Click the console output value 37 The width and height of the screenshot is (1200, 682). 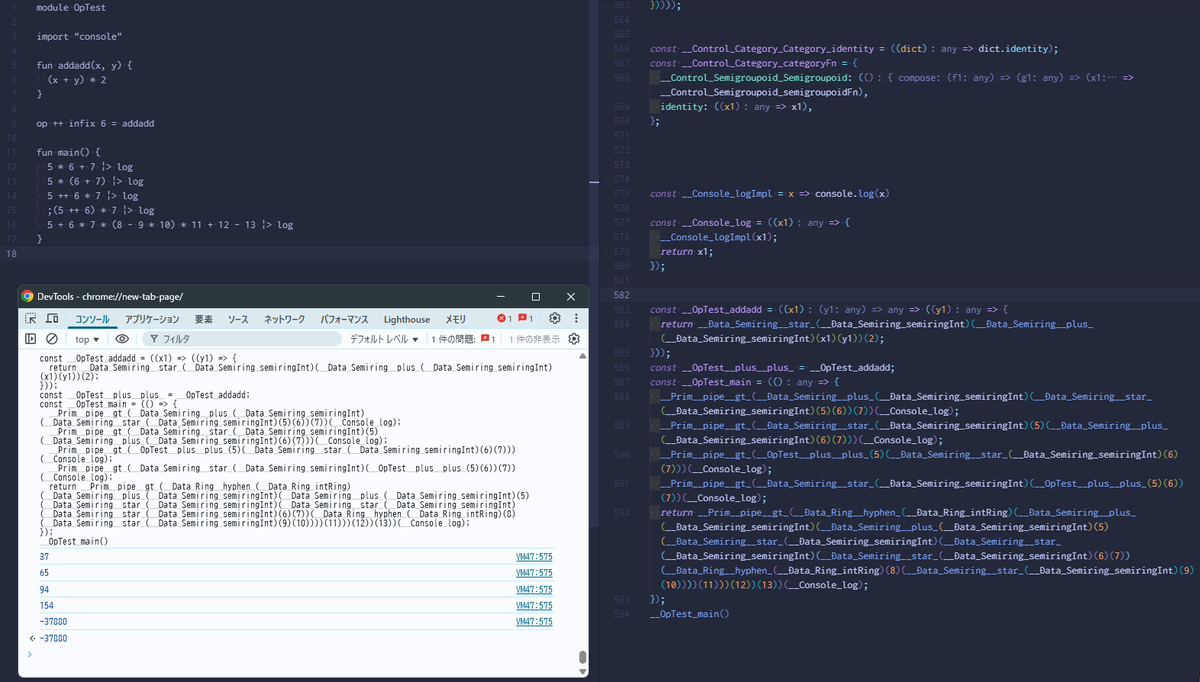tap(44, 556)
